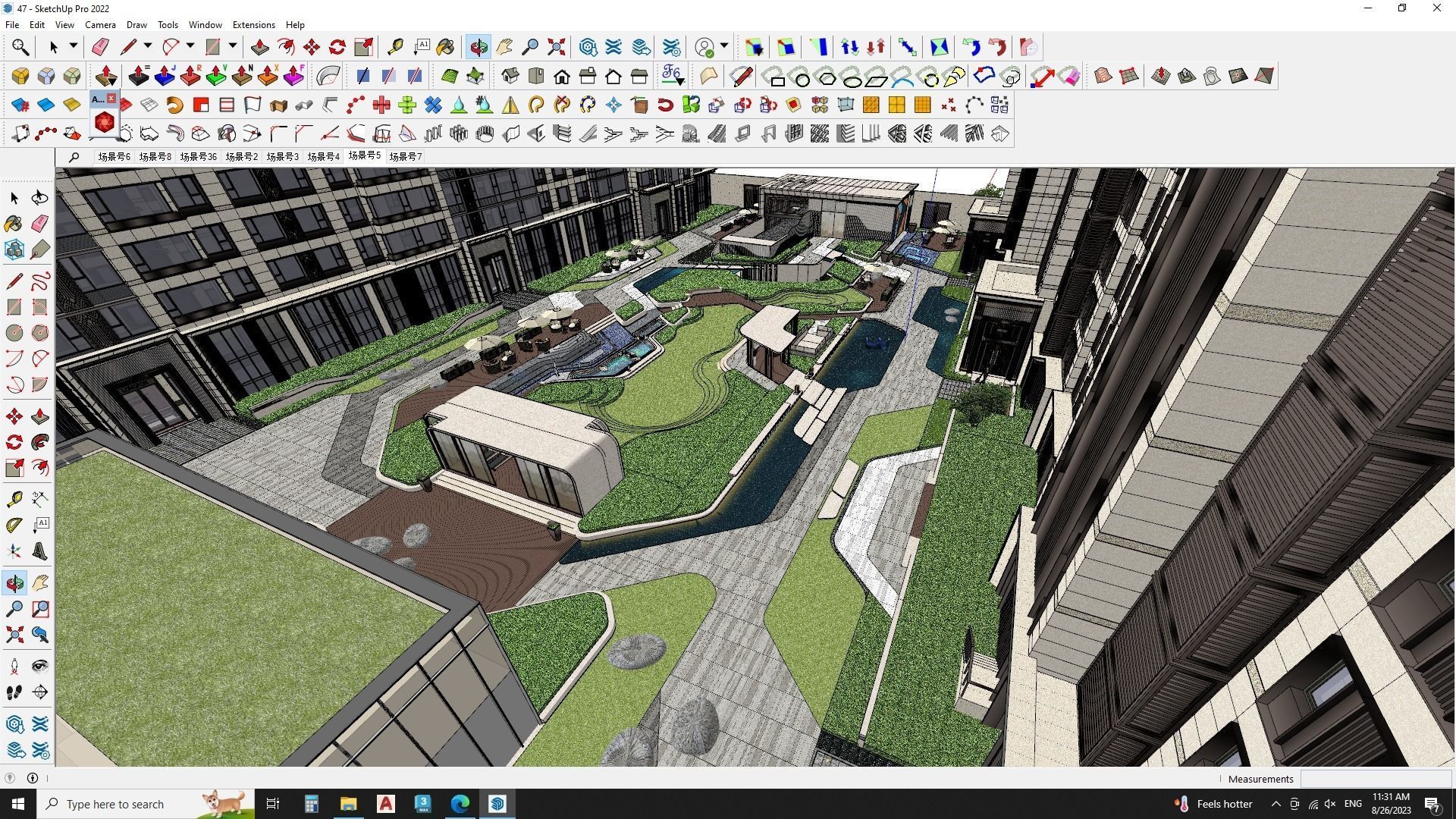Image resolution: width=1456 pixels, height=819 pixels.
Task: Click the red redo arrow icon
Action: pos(997,47)
